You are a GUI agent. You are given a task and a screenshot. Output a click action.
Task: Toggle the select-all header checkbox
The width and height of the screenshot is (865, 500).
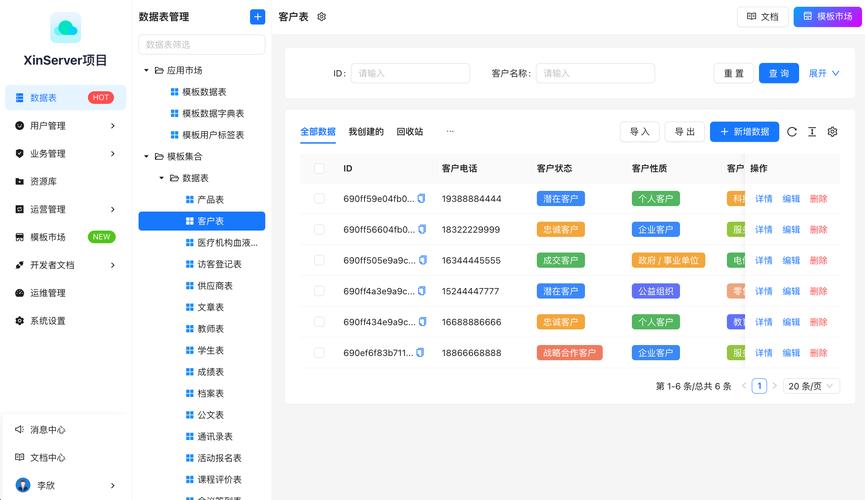[319, 168]
